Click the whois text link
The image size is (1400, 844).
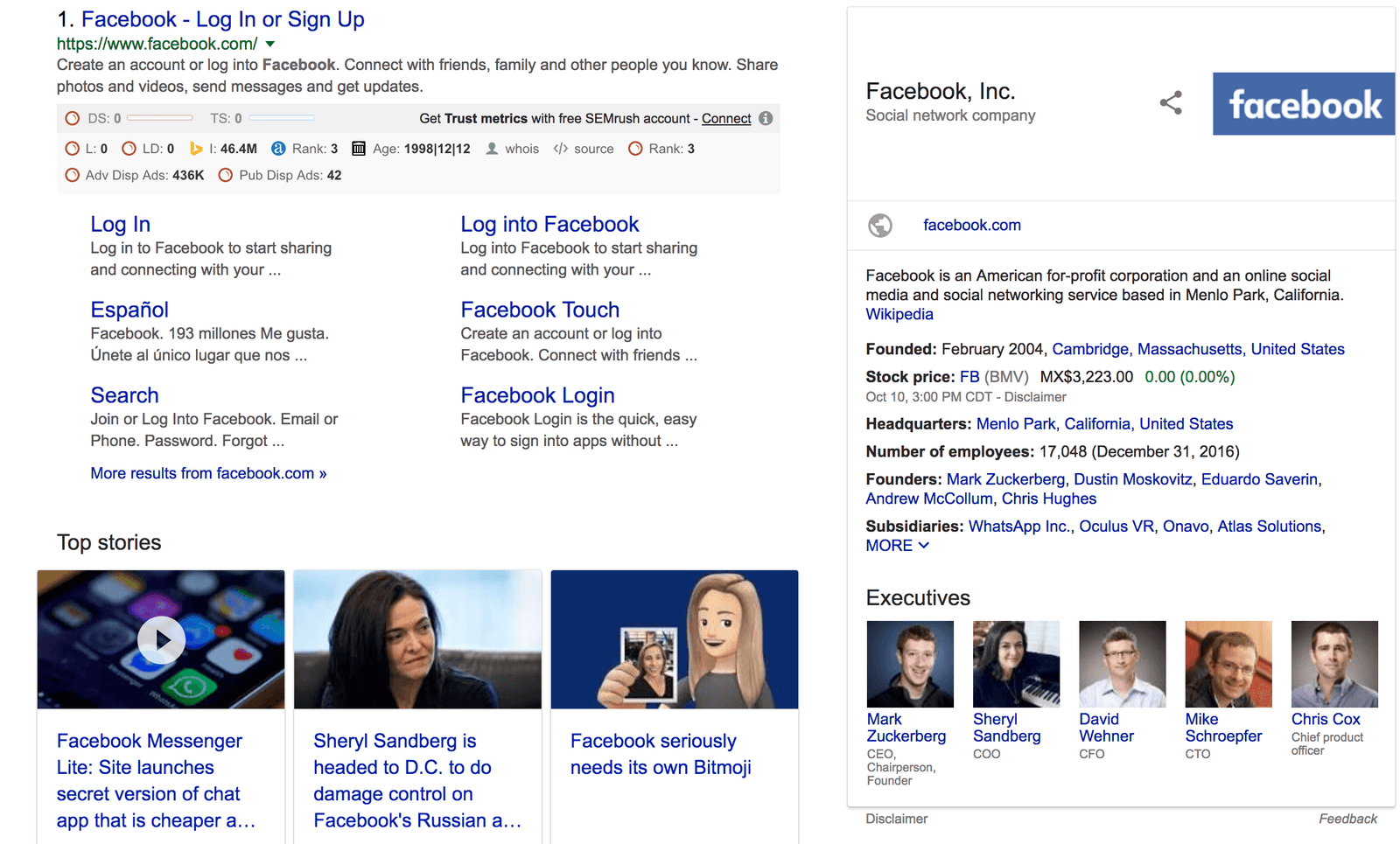[x=521, y=149]
